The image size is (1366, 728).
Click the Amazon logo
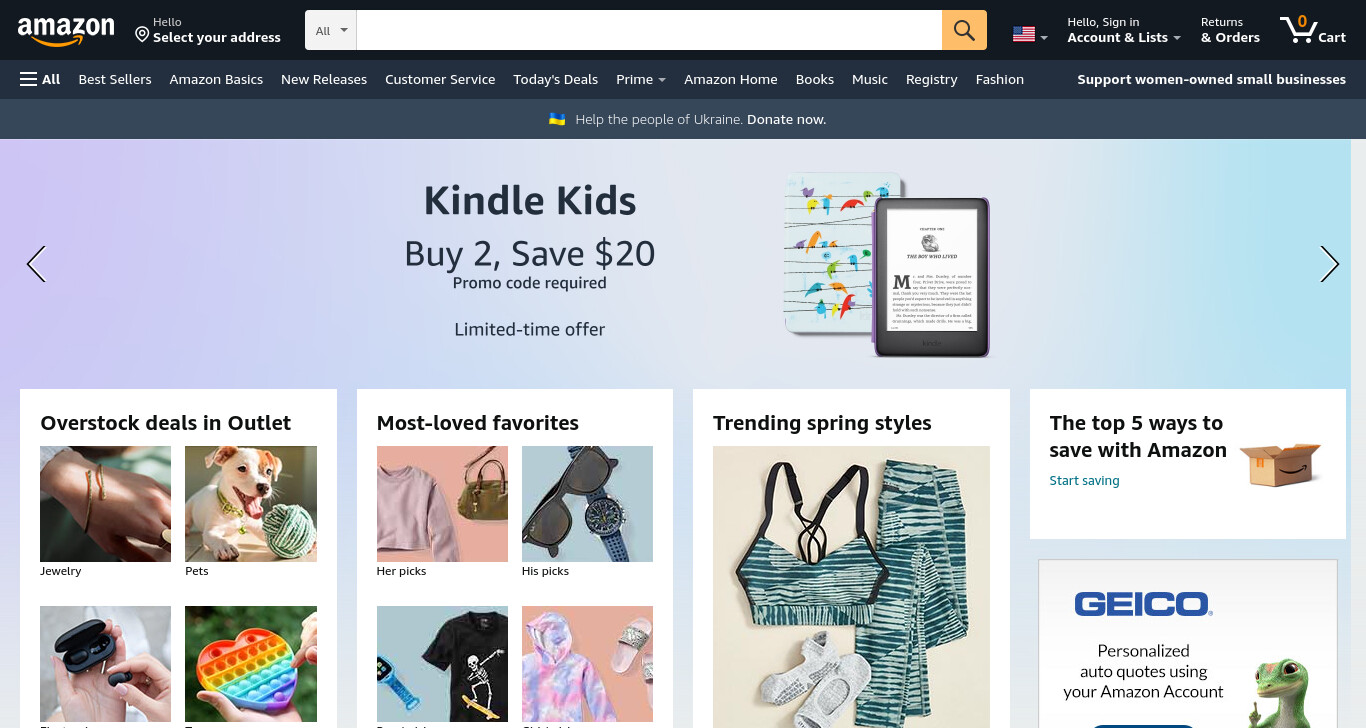66,31
